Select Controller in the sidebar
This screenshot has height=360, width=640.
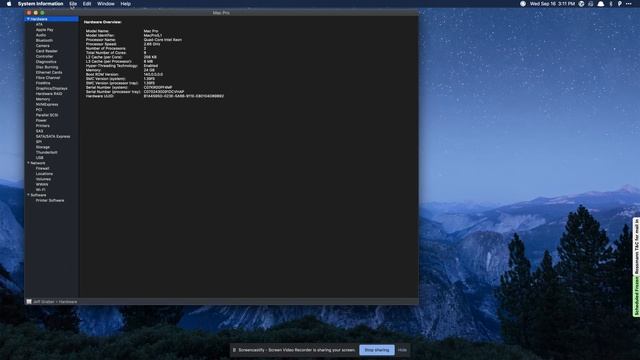point(44,56)
